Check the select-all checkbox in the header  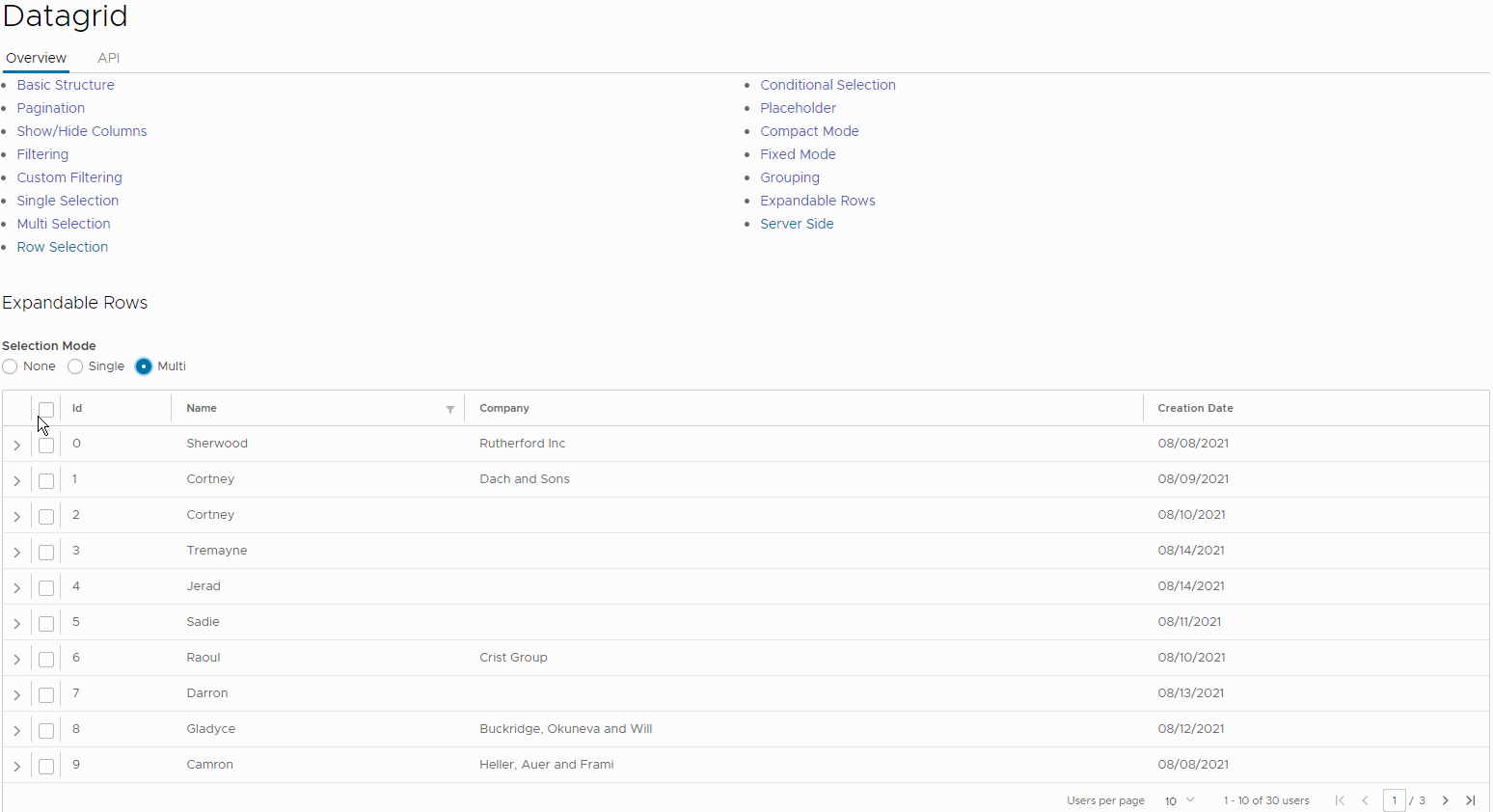[x=45, y=409]
